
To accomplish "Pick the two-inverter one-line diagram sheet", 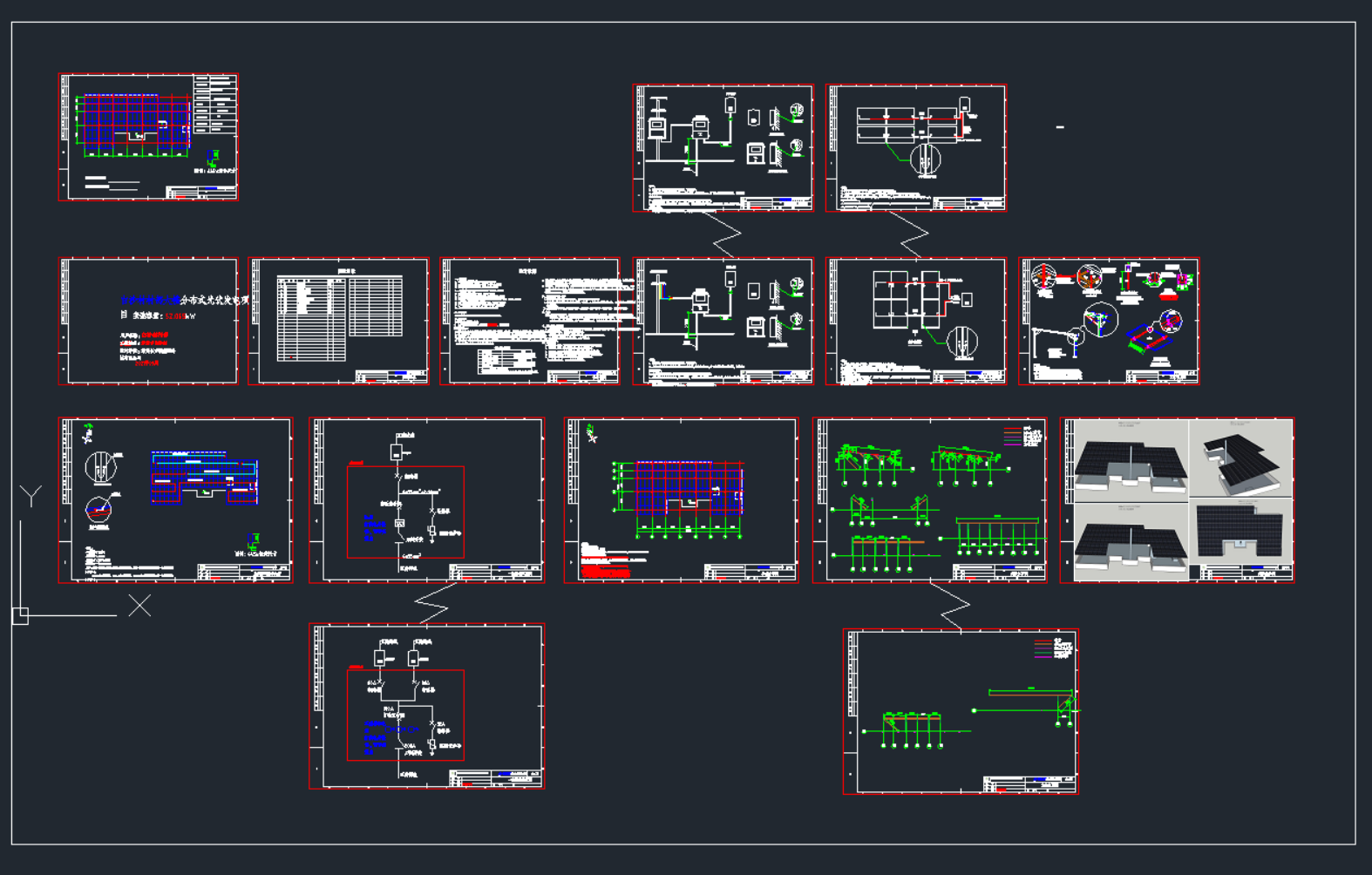I will [427, 706].
